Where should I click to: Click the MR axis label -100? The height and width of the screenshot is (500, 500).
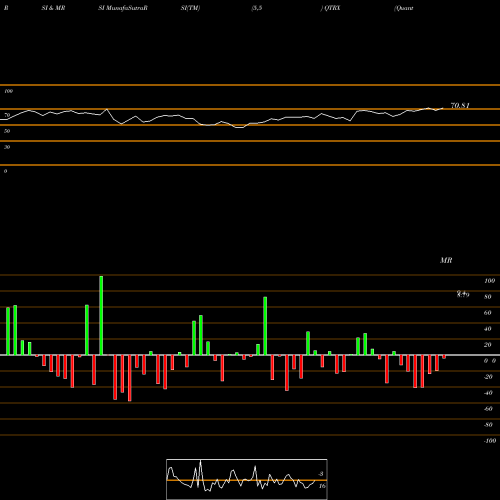[x=489, y=441]
